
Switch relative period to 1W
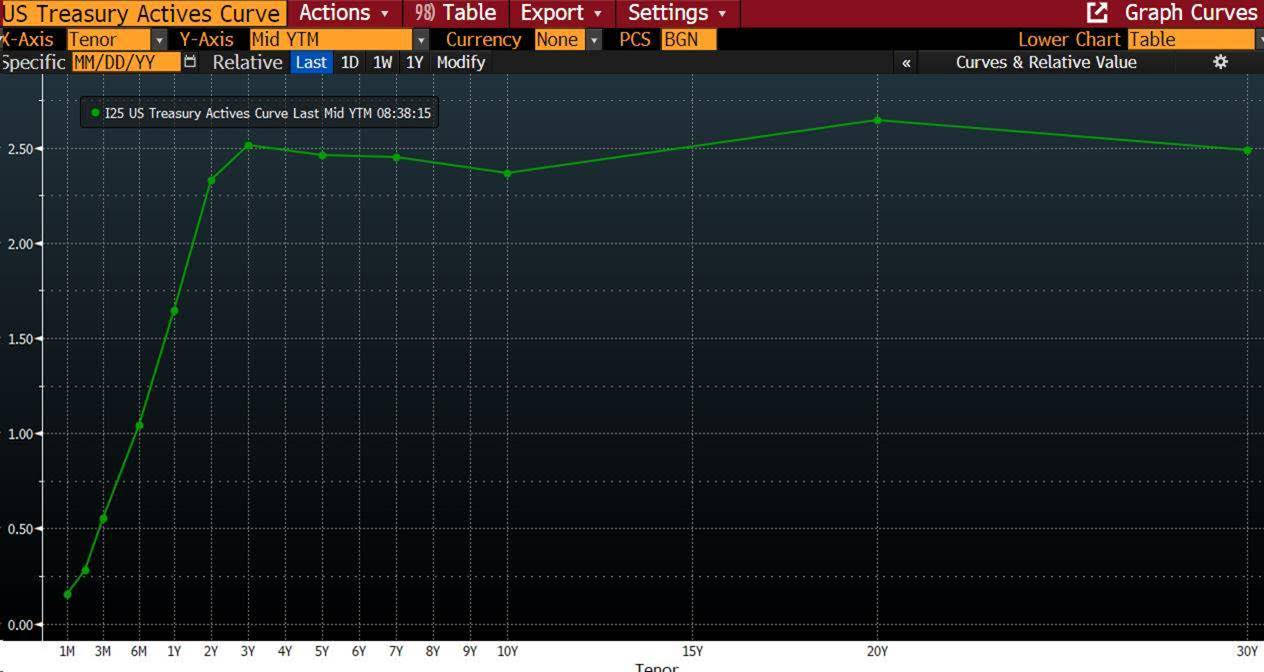(x=382, y=62)
